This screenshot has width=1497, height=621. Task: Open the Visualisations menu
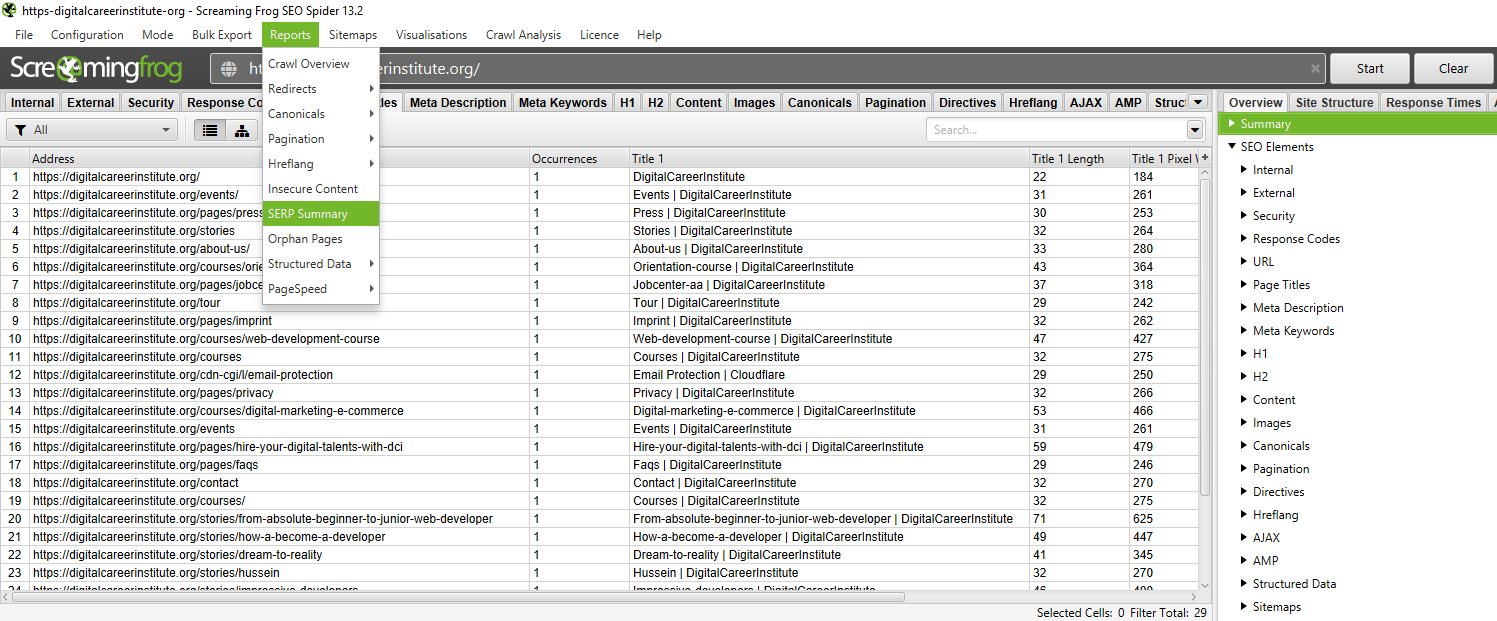click(x=431, y=35)
